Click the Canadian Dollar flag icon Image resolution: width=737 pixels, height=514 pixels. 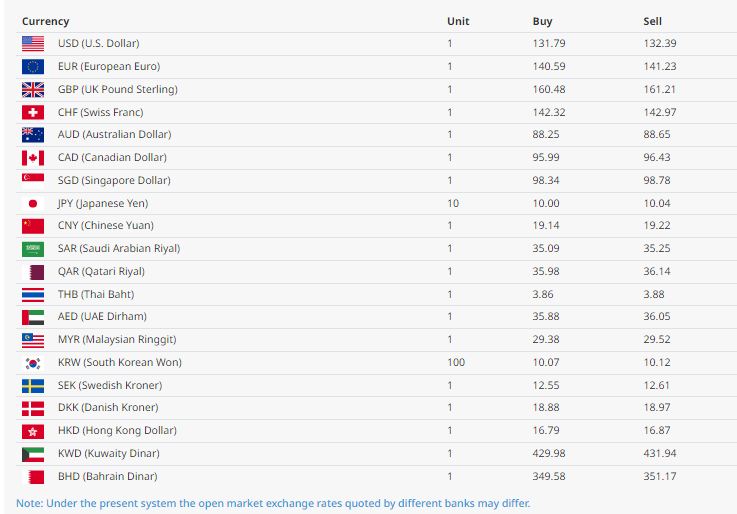click(33, 157)
